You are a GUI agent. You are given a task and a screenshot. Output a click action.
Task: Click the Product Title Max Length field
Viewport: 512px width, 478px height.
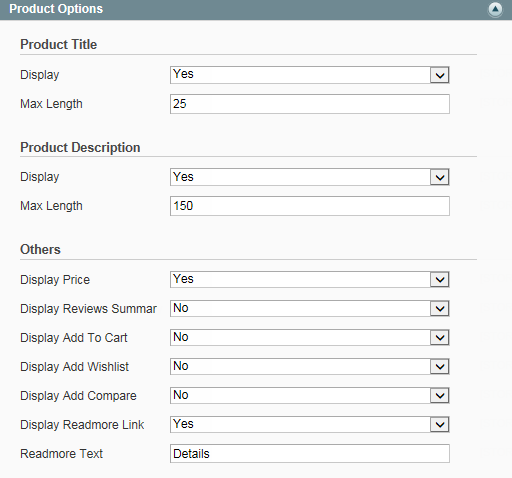[310, 104]
